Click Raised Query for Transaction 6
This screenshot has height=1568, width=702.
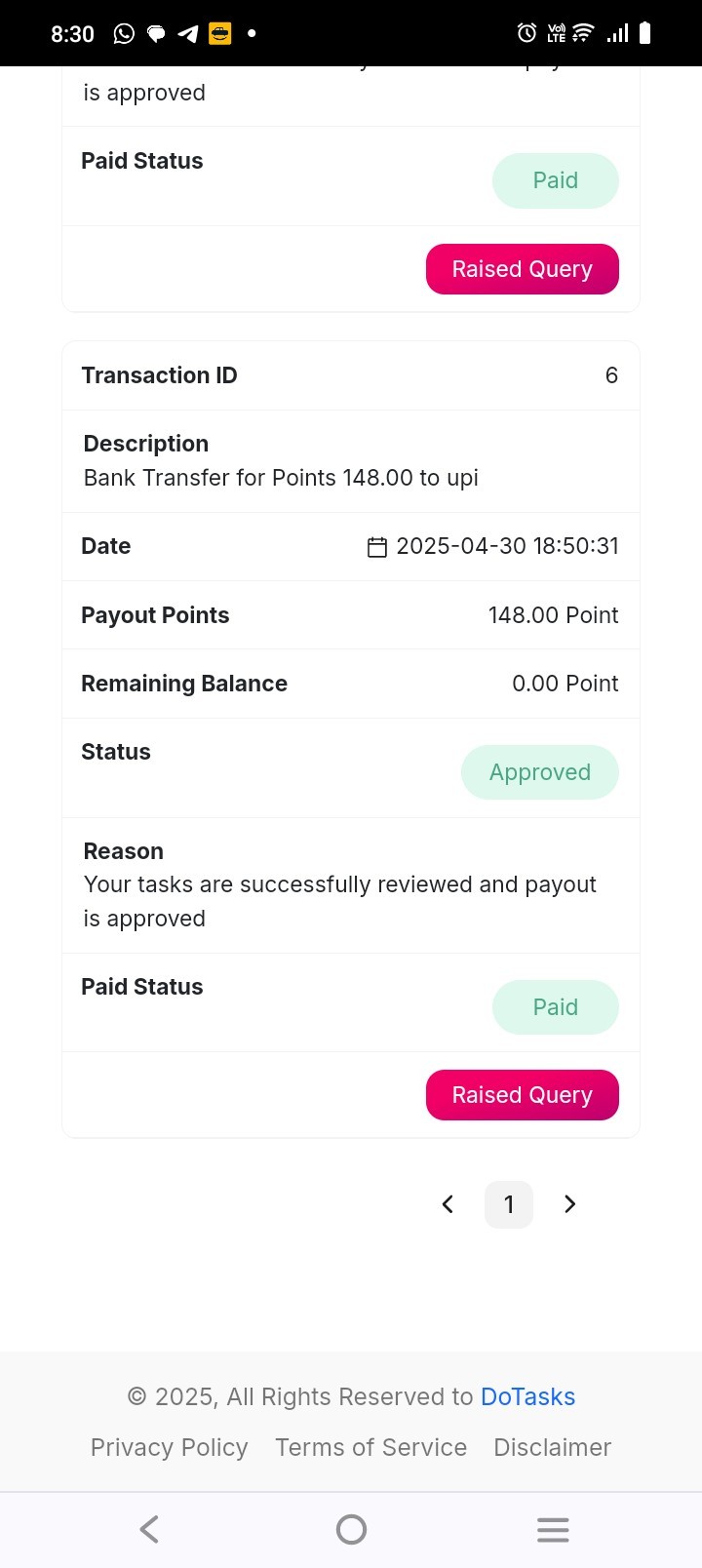pyautogui.click(x=523, y=1095)
